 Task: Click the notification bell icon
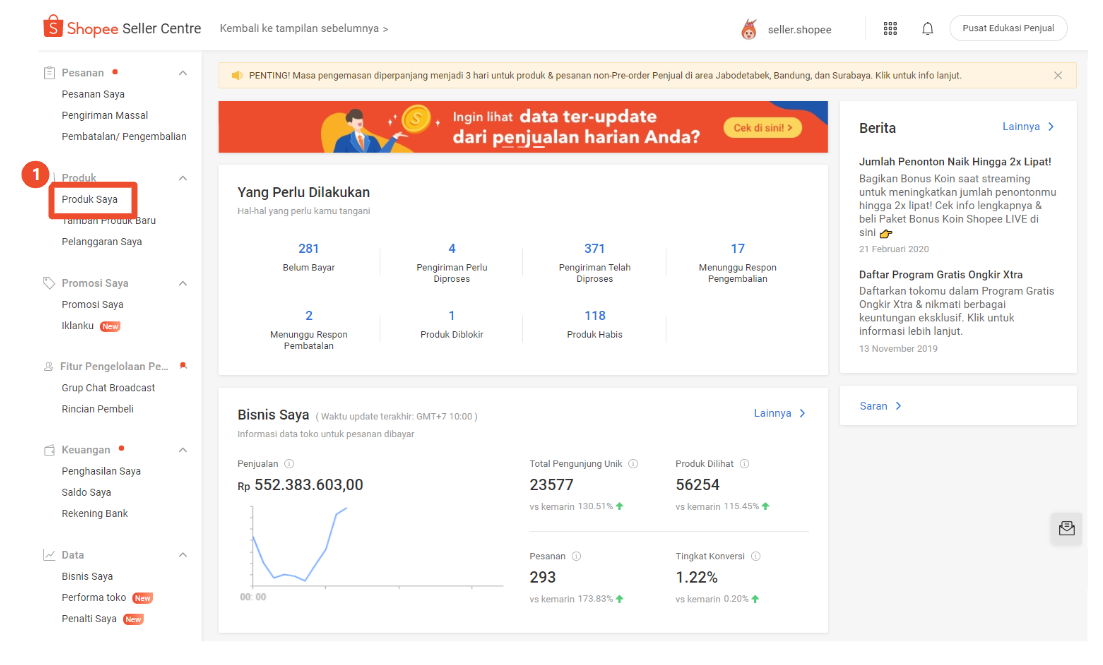(x=927, y=29)
